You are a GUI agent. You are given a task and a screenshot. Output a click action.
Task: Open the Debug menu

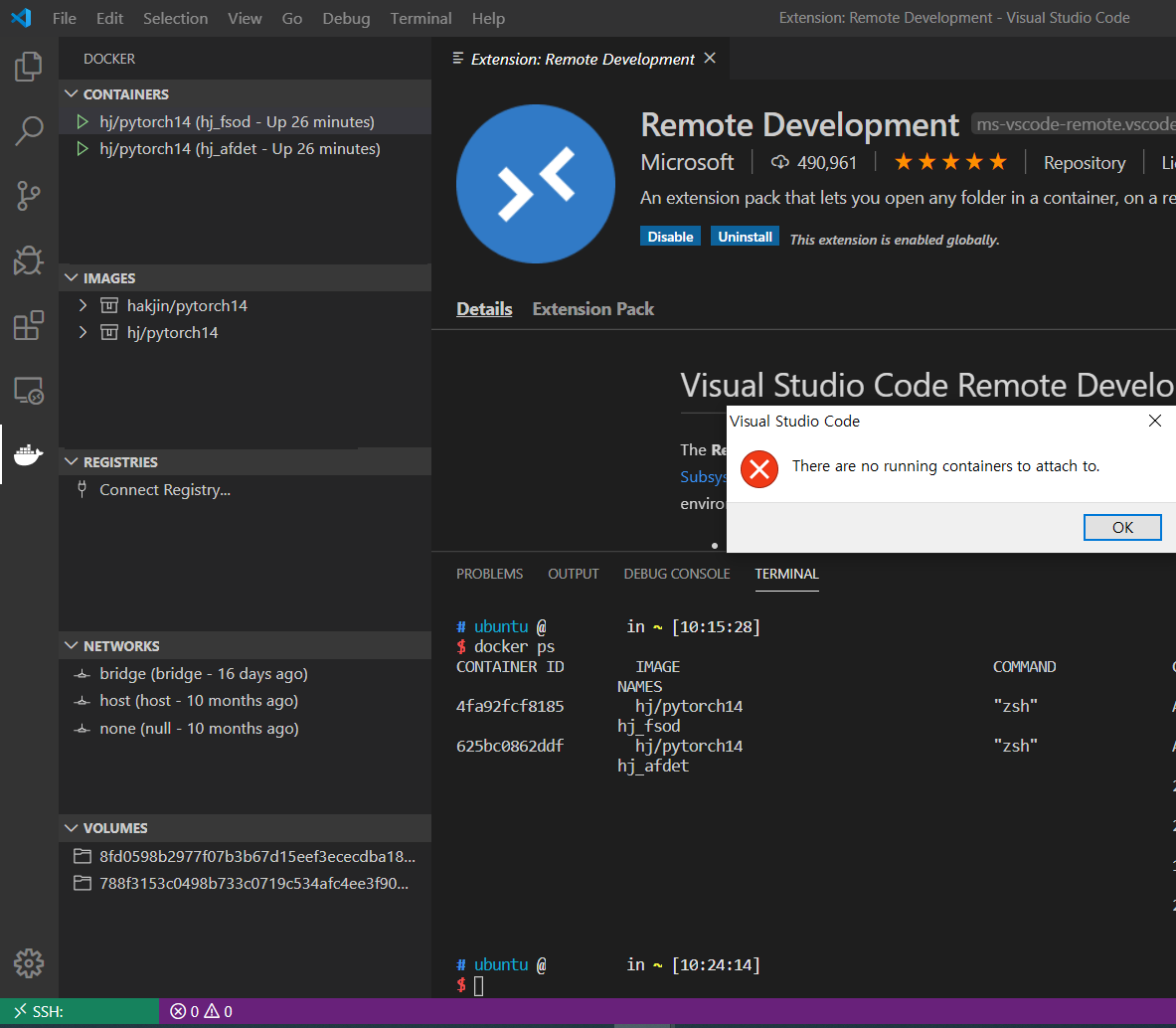(x=347, y=18)
